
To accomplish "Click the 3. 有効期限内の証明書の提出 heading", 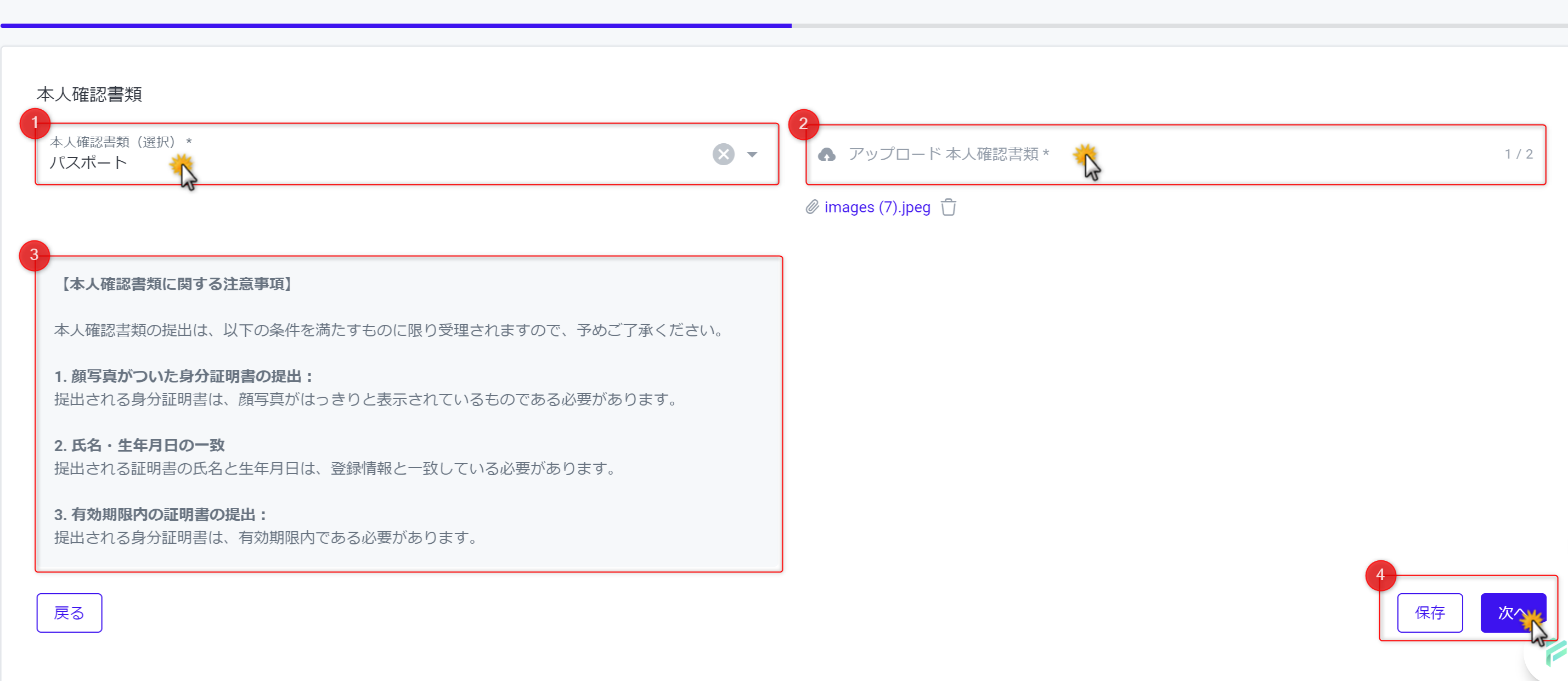I will (x=161, y=515).
